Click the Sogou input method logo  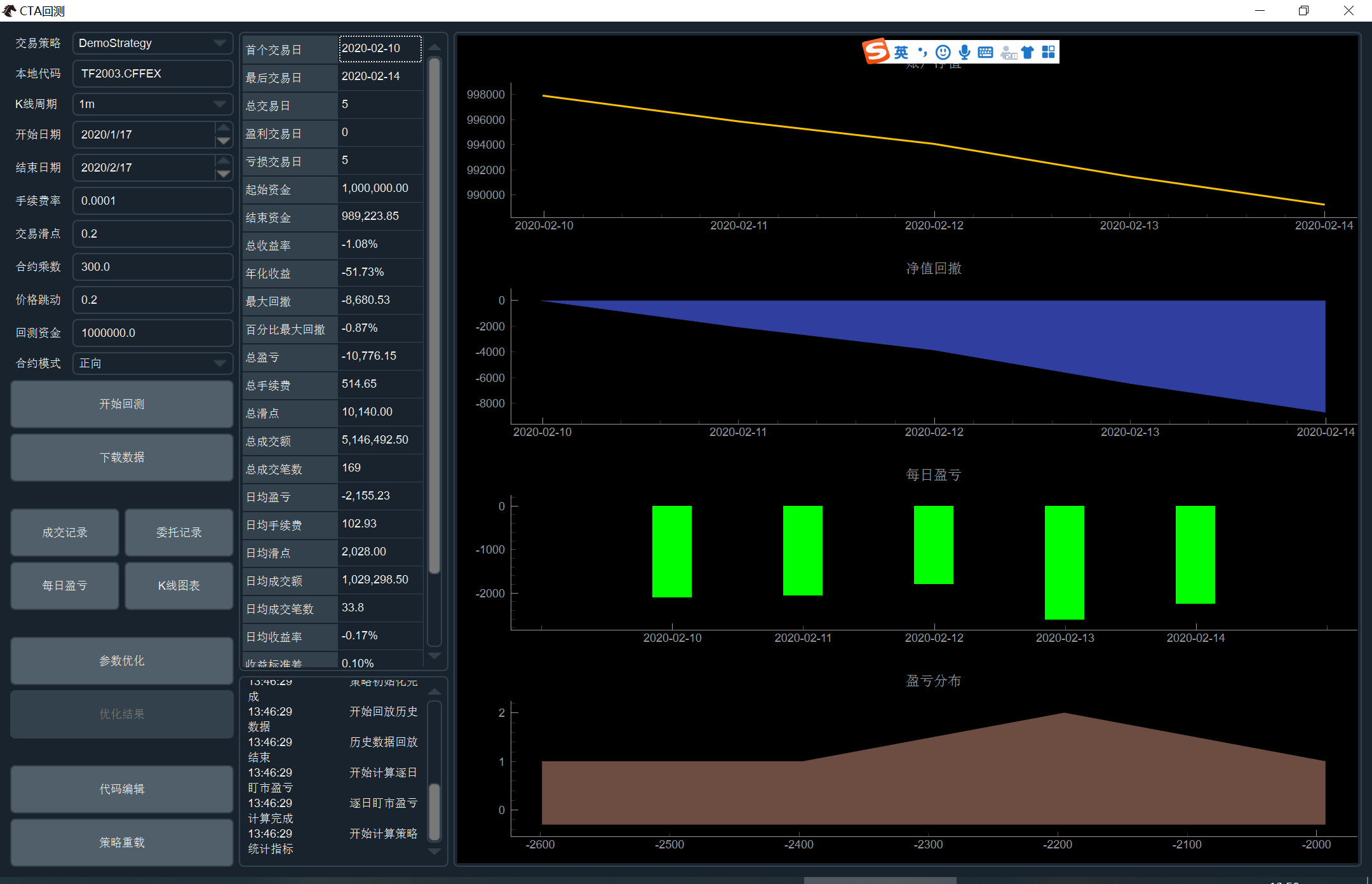[x=877, y=51]
